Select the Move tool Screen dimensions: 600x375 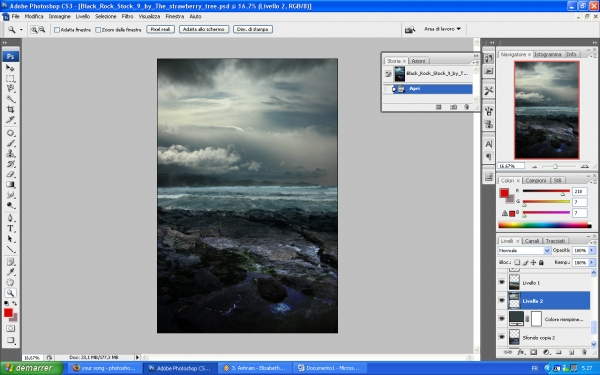tap(10, 68)
